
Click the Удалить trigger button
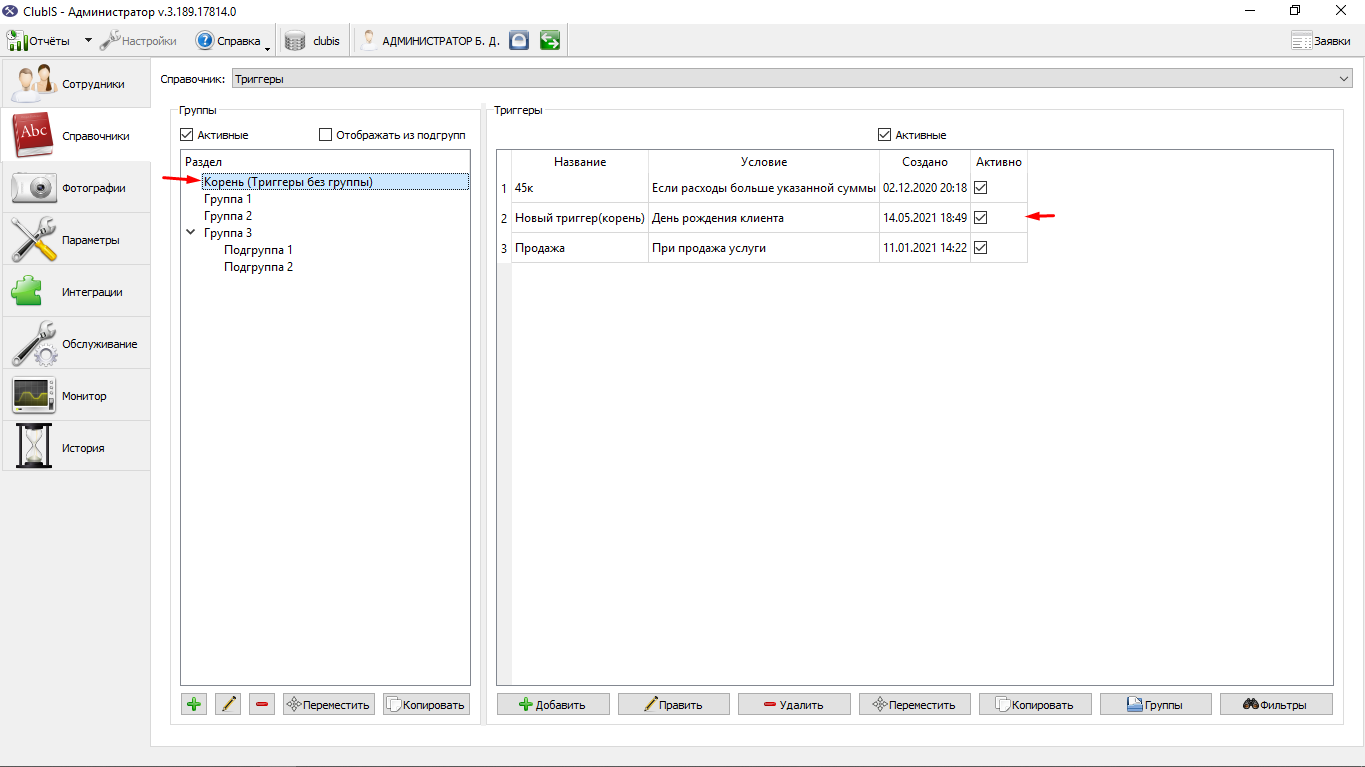794,705
